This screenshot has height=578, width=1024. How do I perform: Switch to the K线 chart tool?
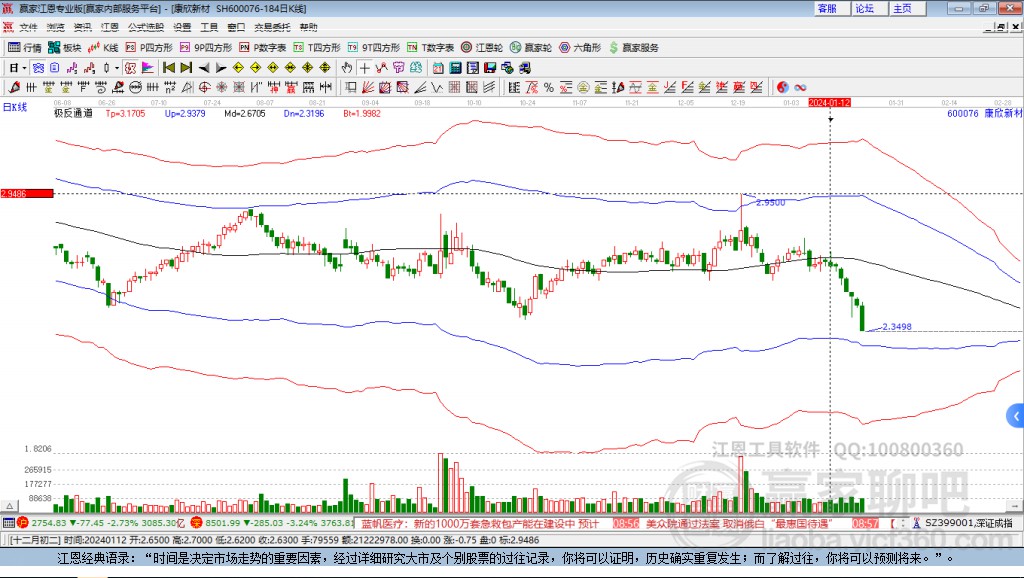pos(103,48)
